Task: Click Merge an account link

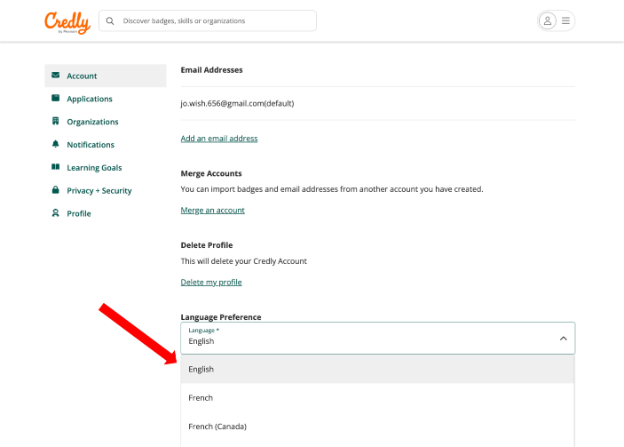Action: click(213, 210)
